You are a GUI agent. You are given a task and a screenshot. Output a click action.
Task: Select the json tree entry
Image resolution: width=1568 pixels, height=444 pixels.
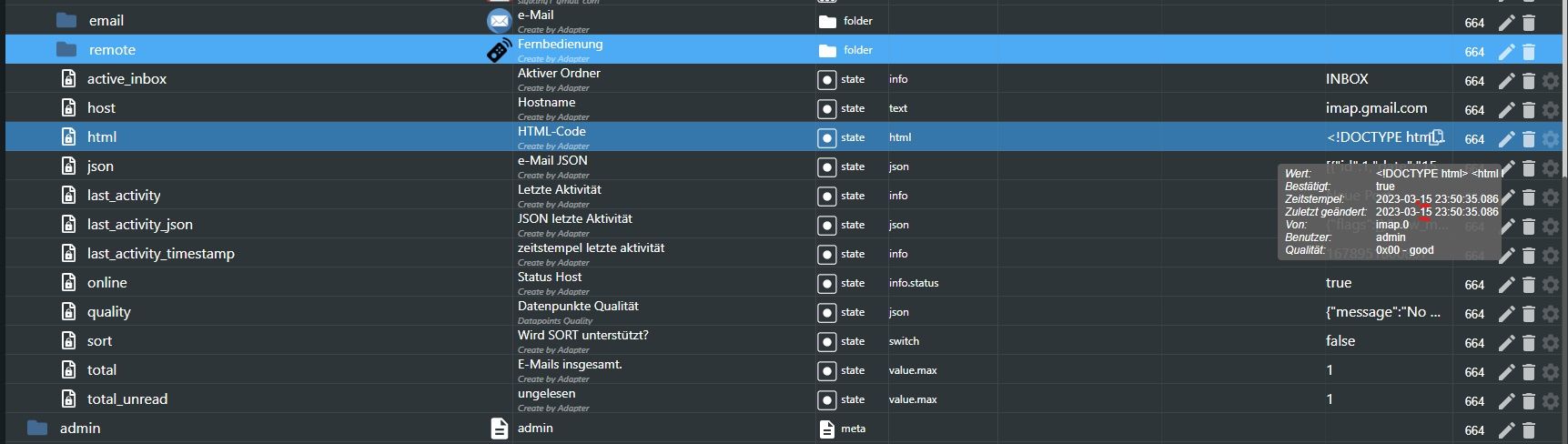100,166
